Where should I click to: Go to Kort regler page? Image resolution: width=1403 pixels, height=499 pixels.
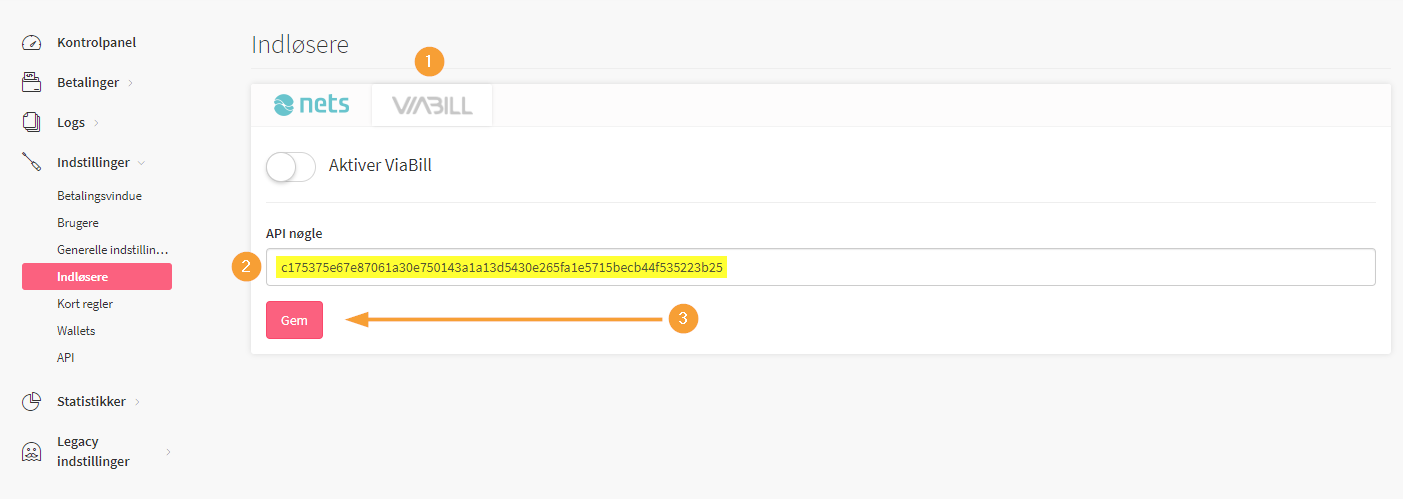pos(85,303)
